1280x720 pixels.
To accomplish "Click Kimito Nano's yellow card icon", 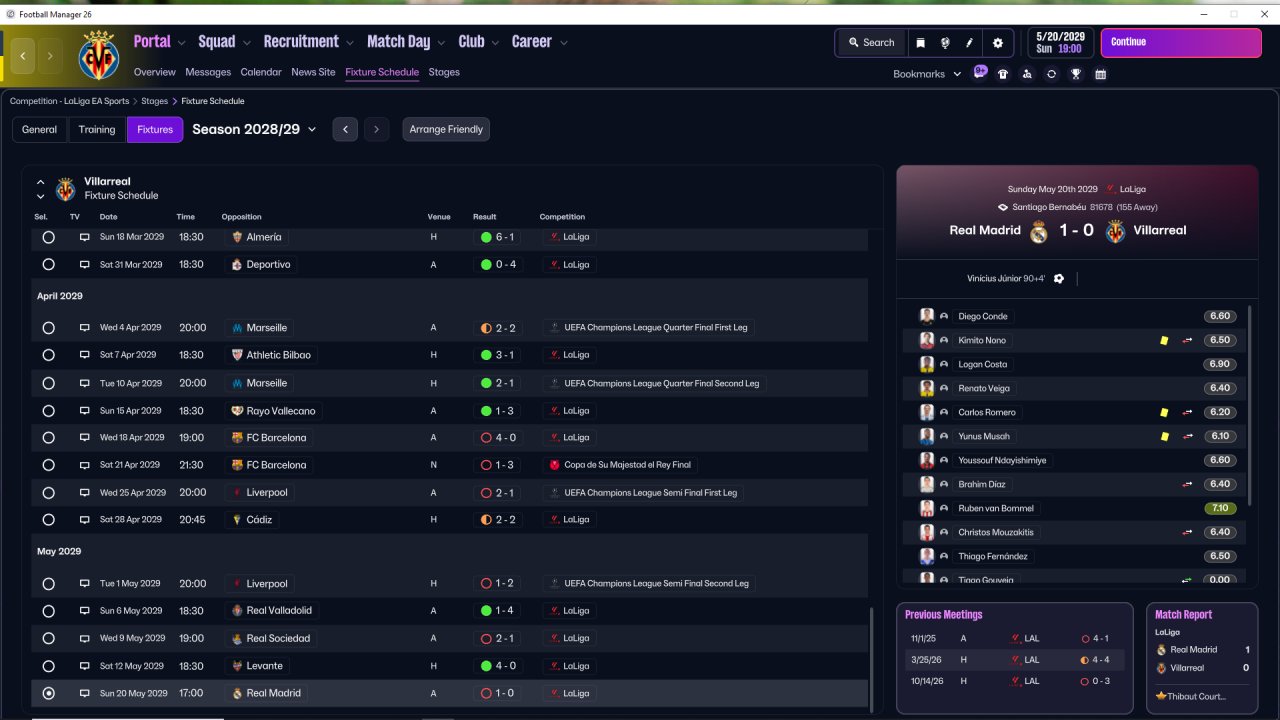I will pos(1164,341).
